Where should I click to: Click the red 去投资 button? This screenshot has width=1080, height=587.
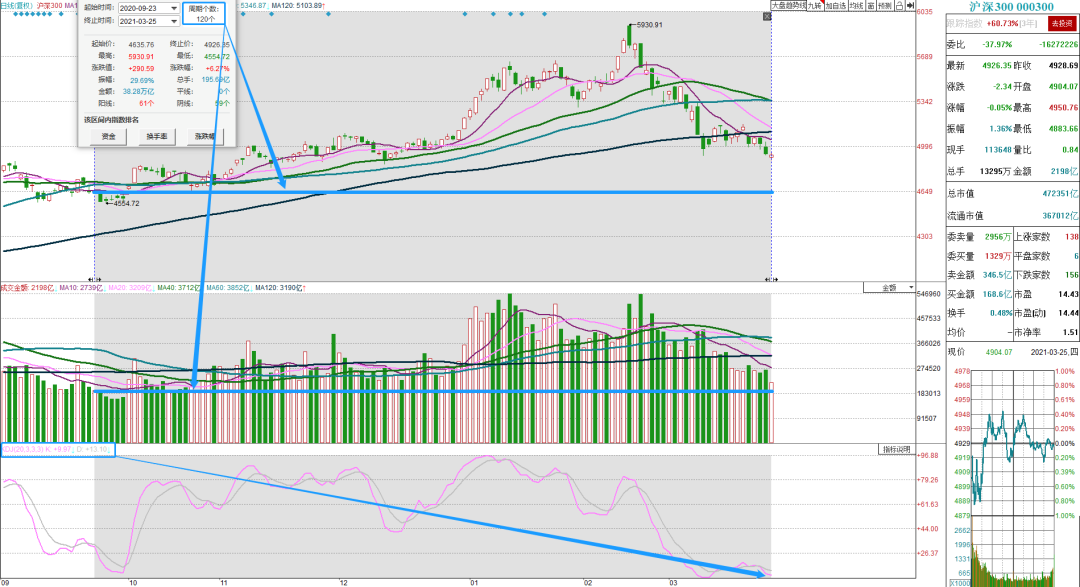point(1061,23)
